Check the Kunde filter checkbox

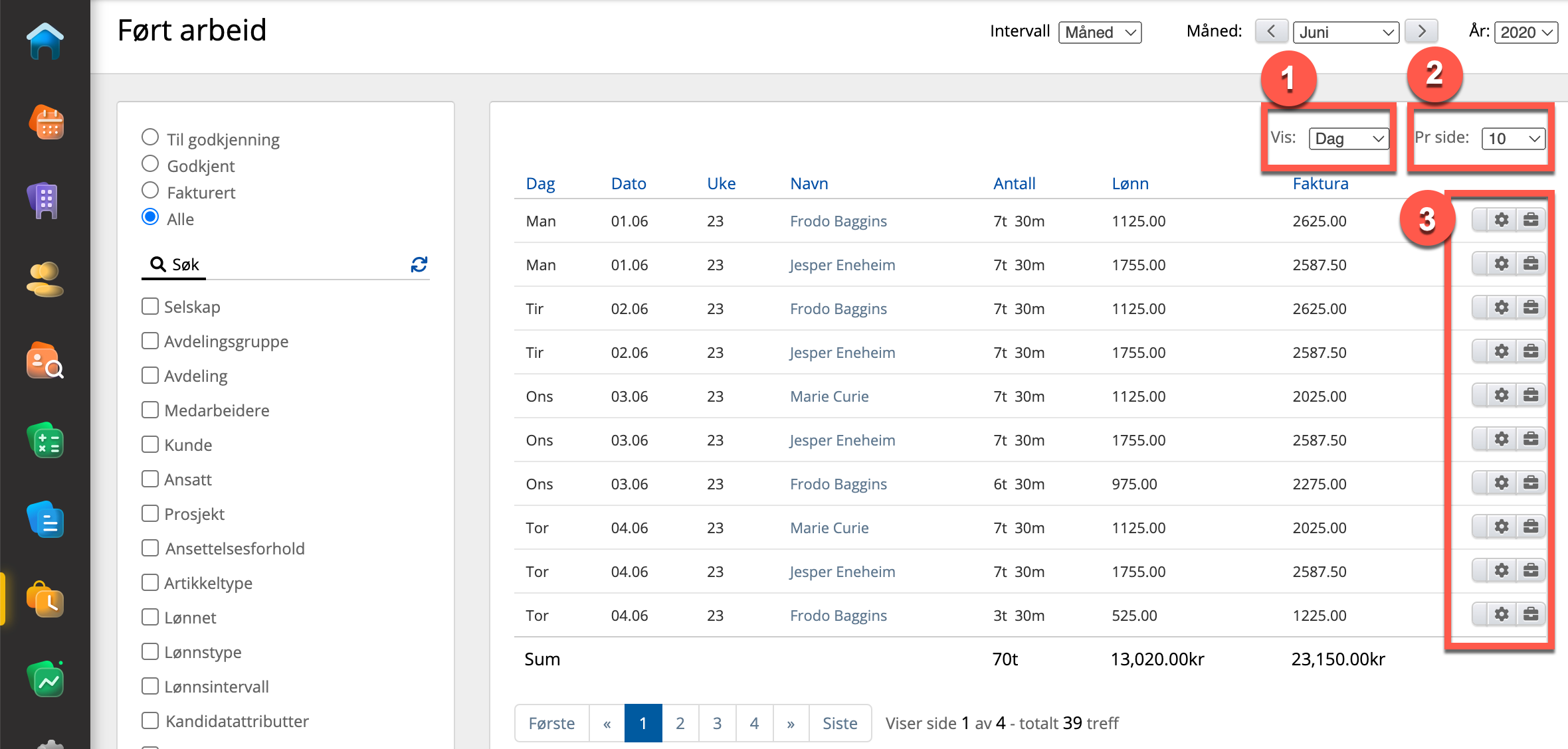150,444
